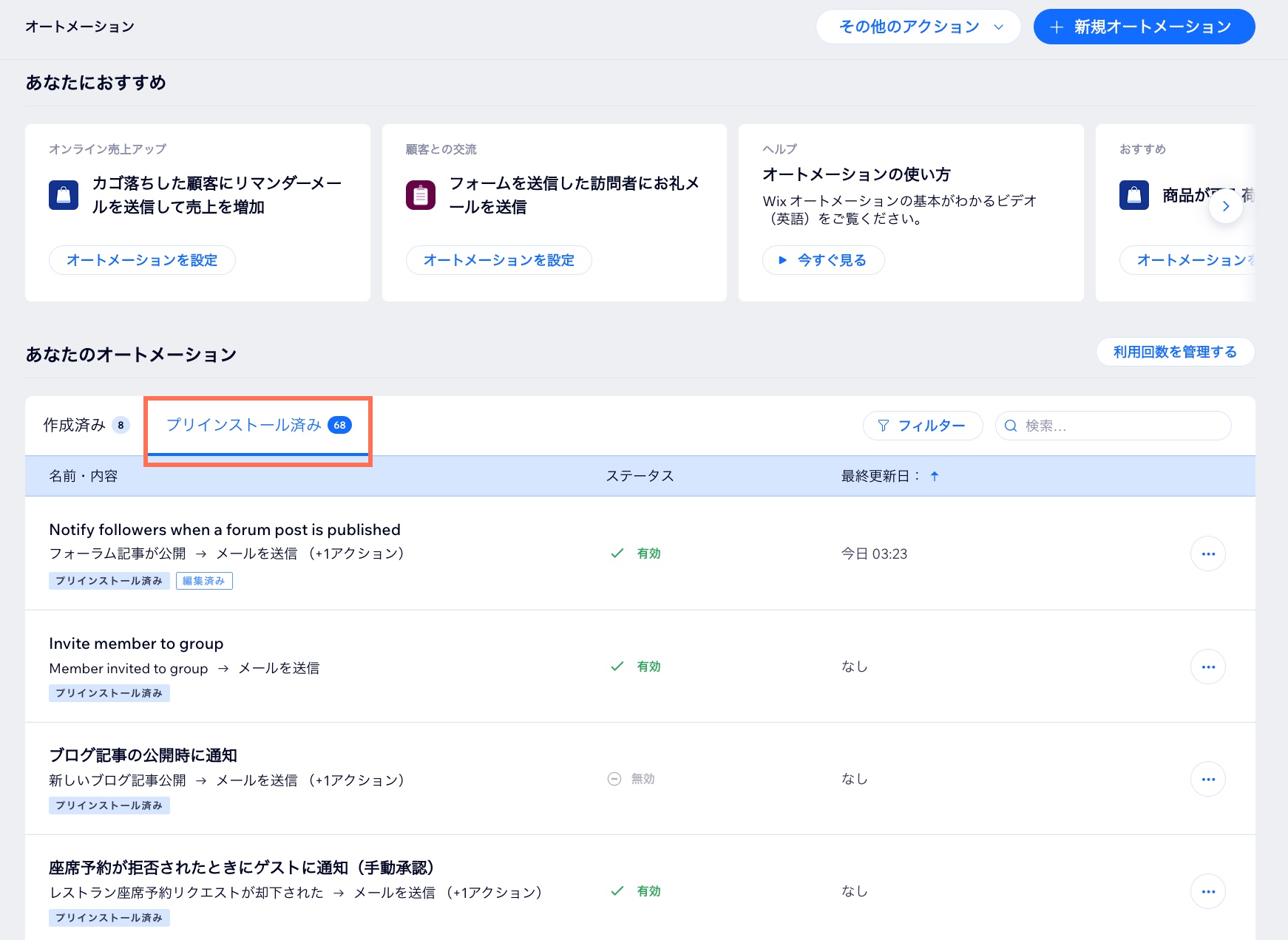Open 座席予約が拒否されたとき automation
1288x940 pixels.
click(241, 868)
